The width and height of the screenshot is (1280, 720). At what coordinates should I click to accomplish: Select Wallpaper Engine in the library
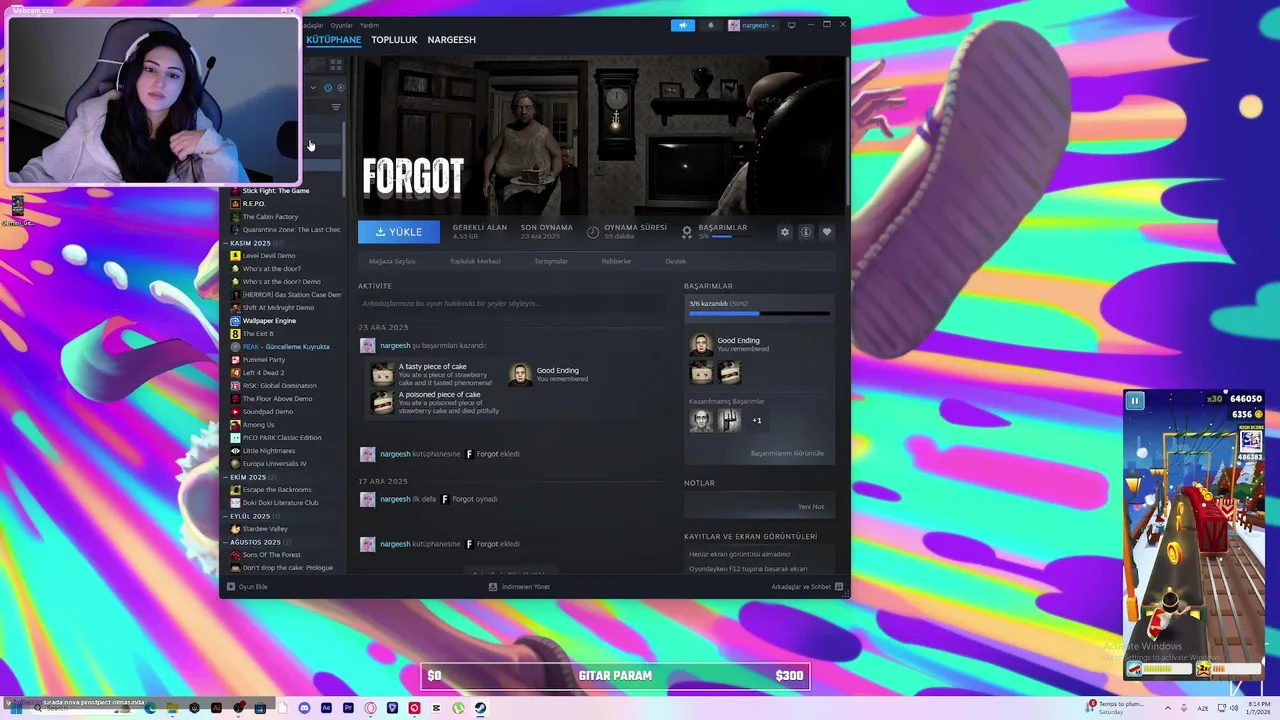click(269, 321)
